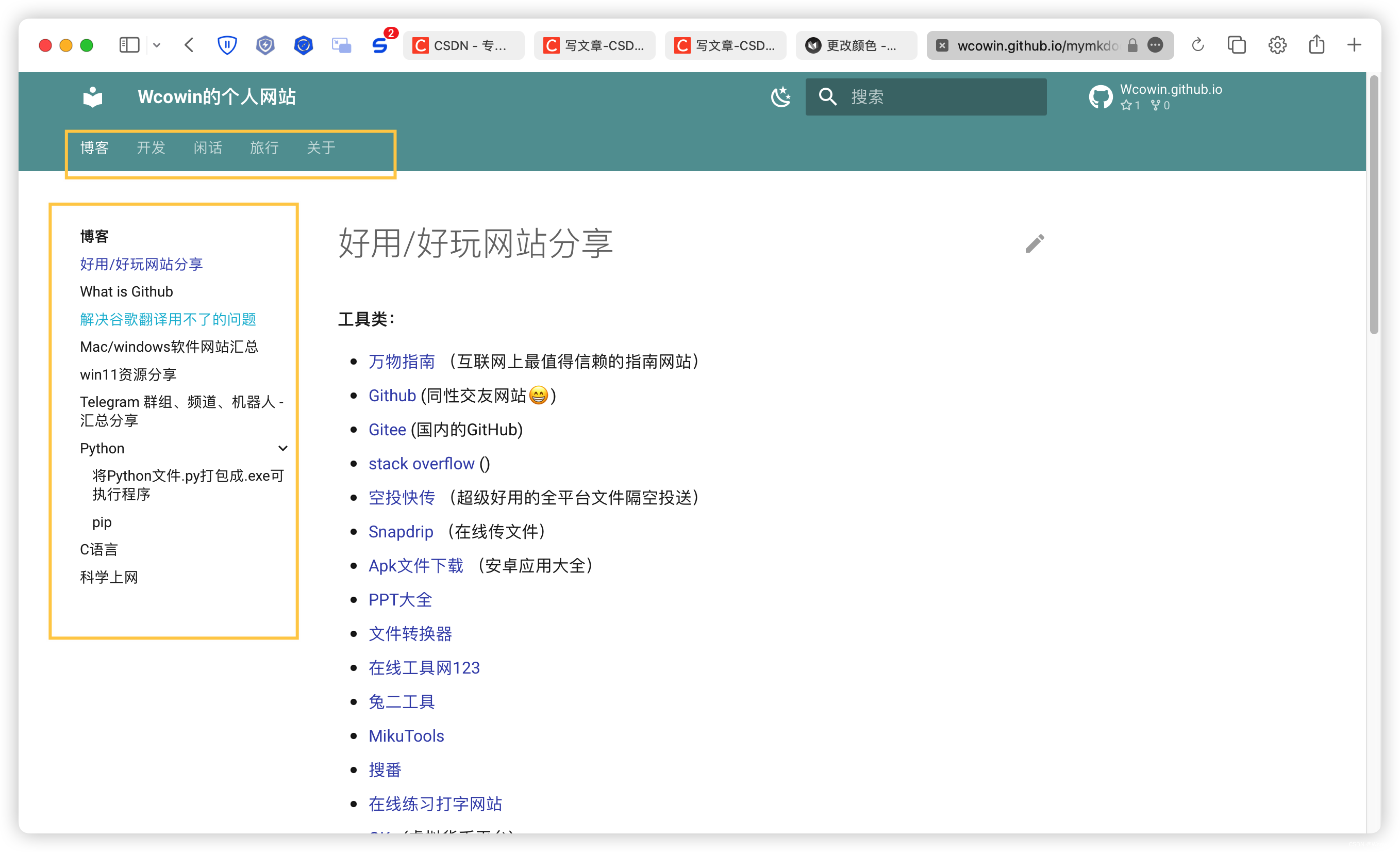Open the Picture-in-Picture extension icon

(341, 45)
